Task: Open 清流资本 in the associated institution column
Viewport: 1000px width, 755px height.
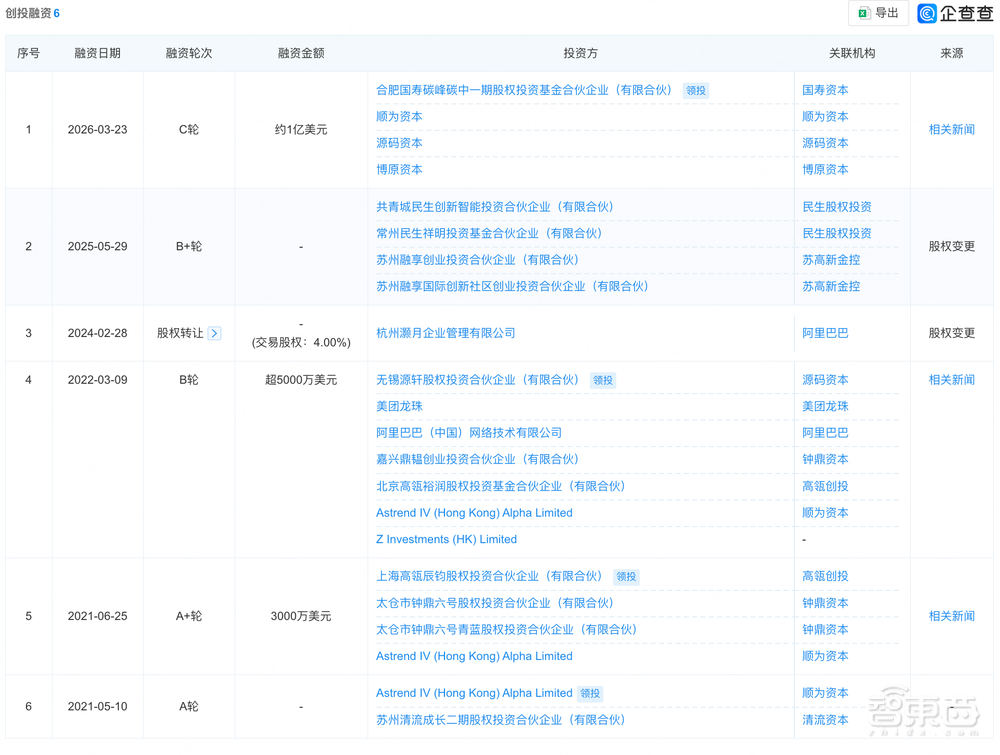Action: (825, 720)
